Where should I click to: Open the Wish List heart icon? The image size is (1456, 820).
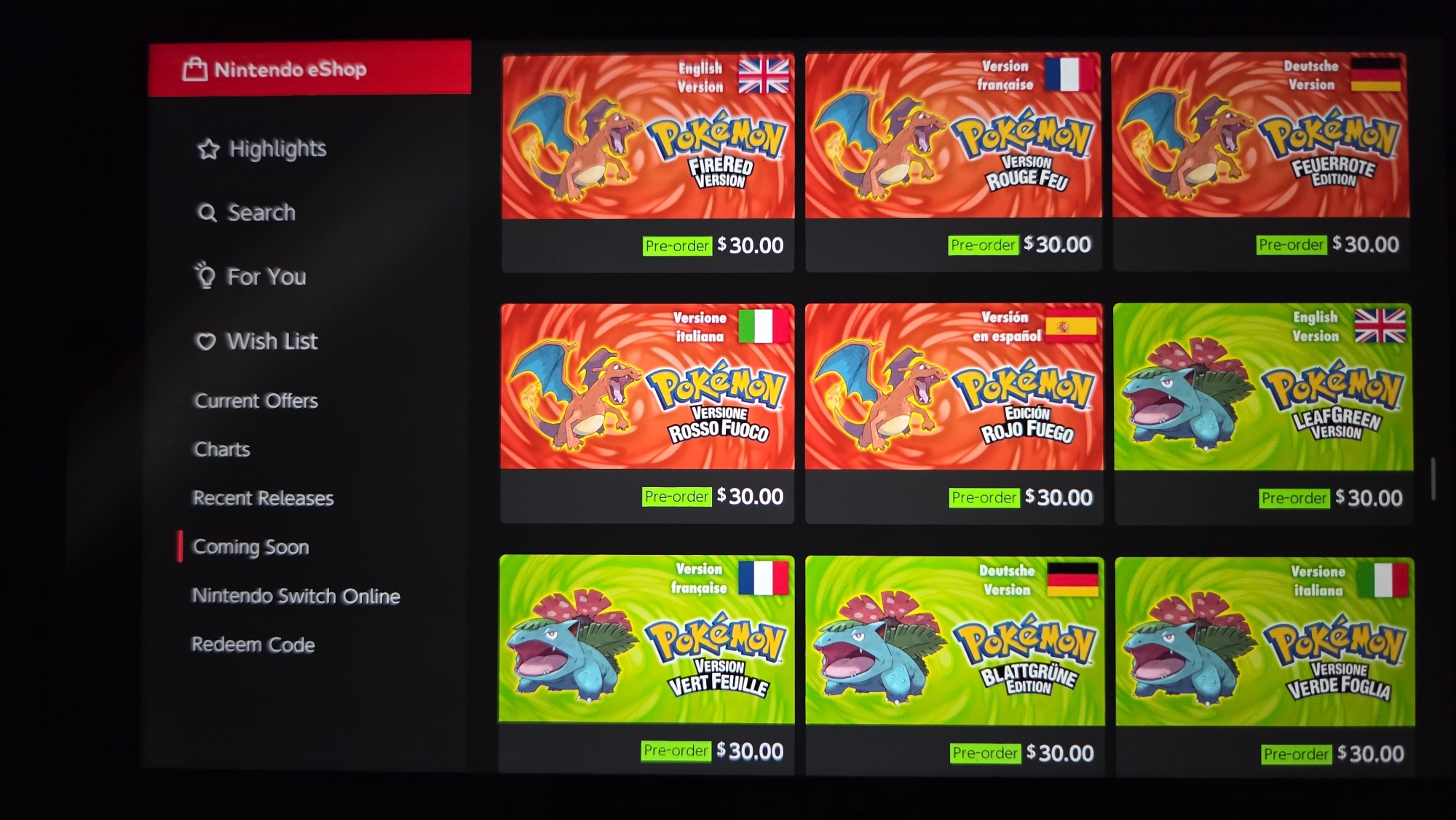pos(206,341)
